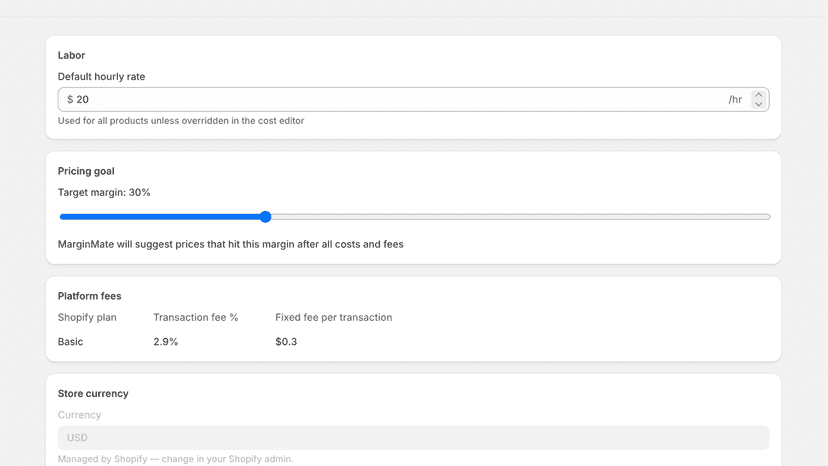Click the "Platform fees" section heading
Screen dimensions: 828x466
click(x=89, y=296)
